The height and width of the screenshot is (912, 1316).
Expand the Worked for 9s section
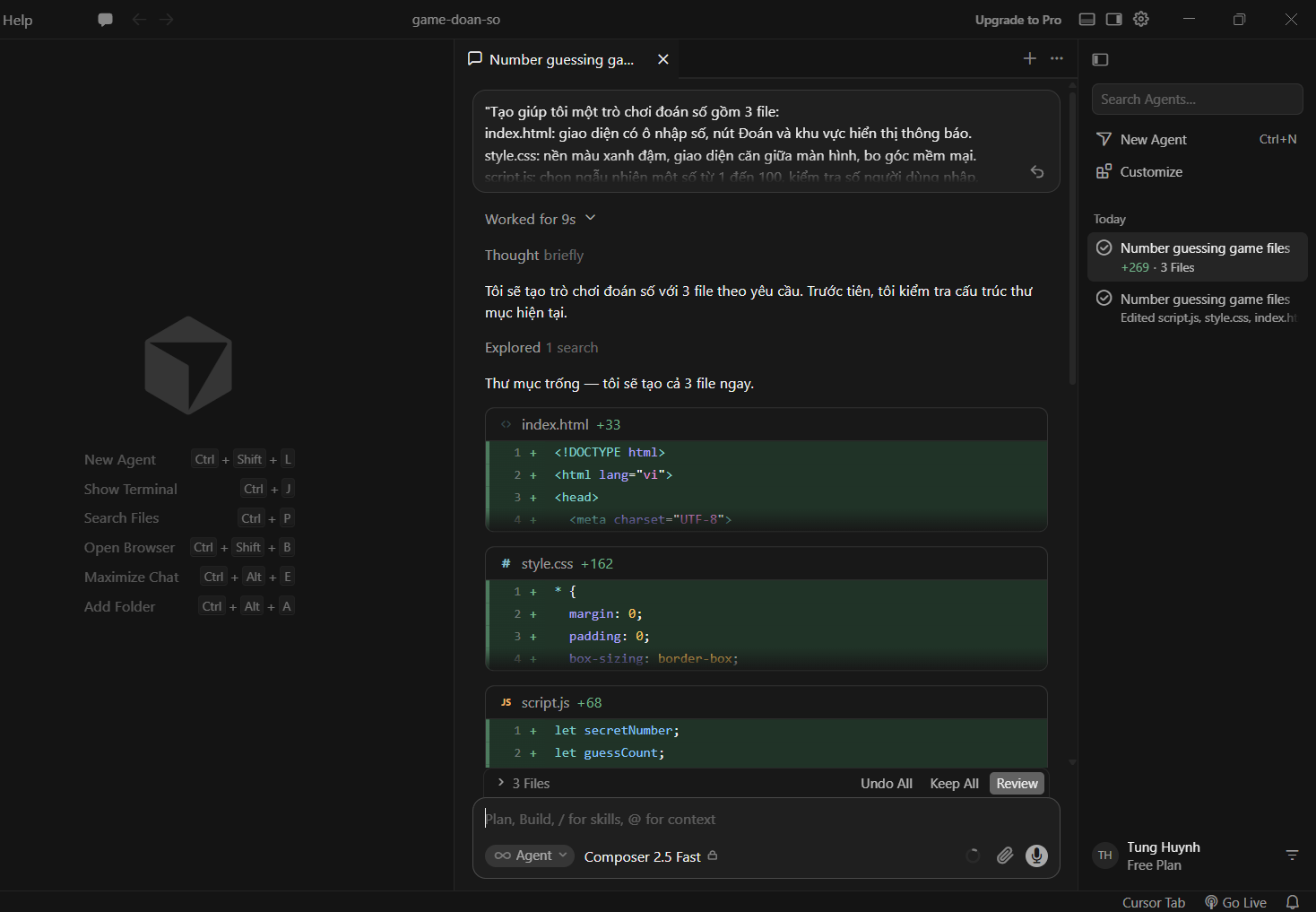coord(541,219)
